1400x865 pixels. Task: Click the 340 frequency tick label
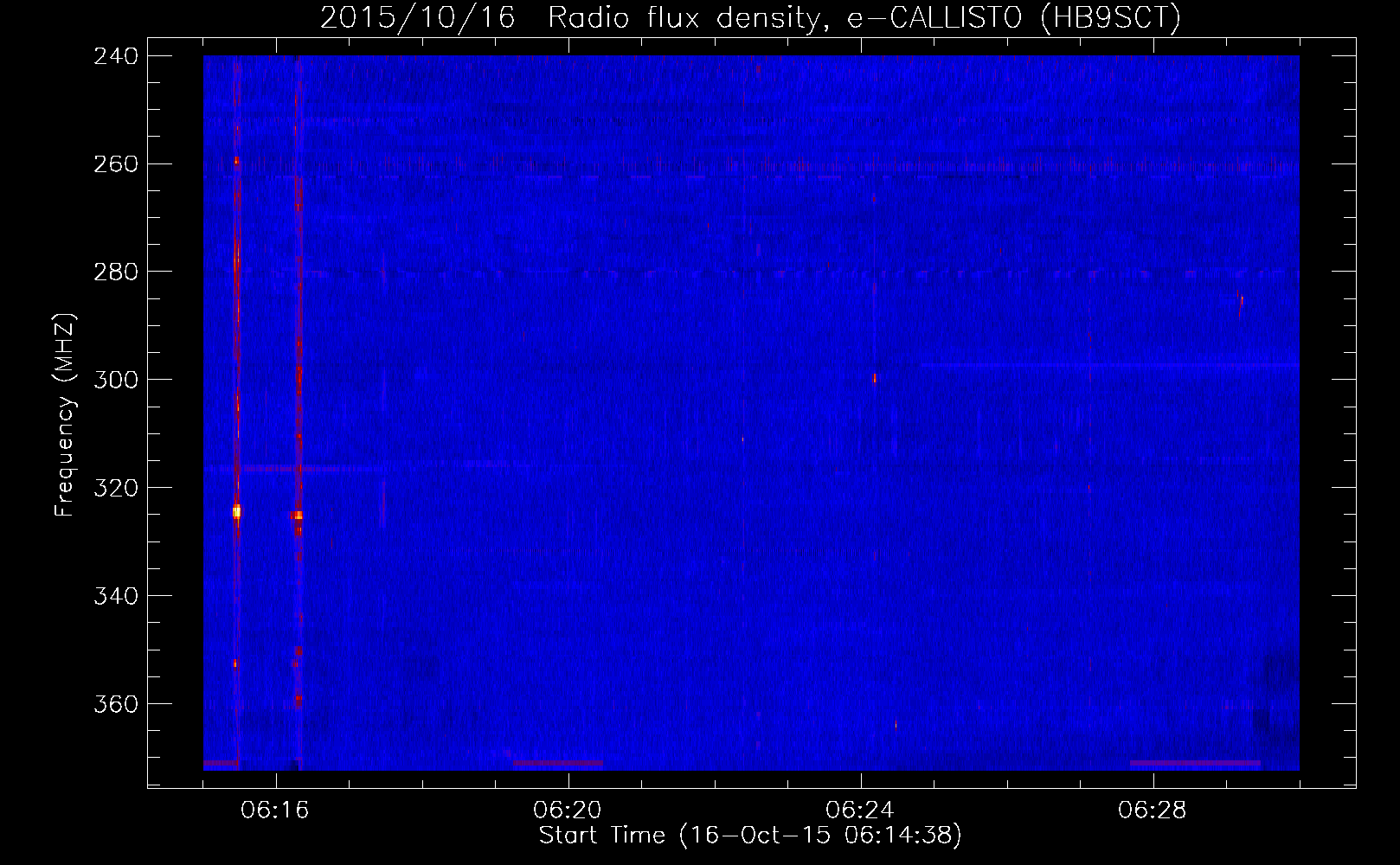tap(115, 597)
